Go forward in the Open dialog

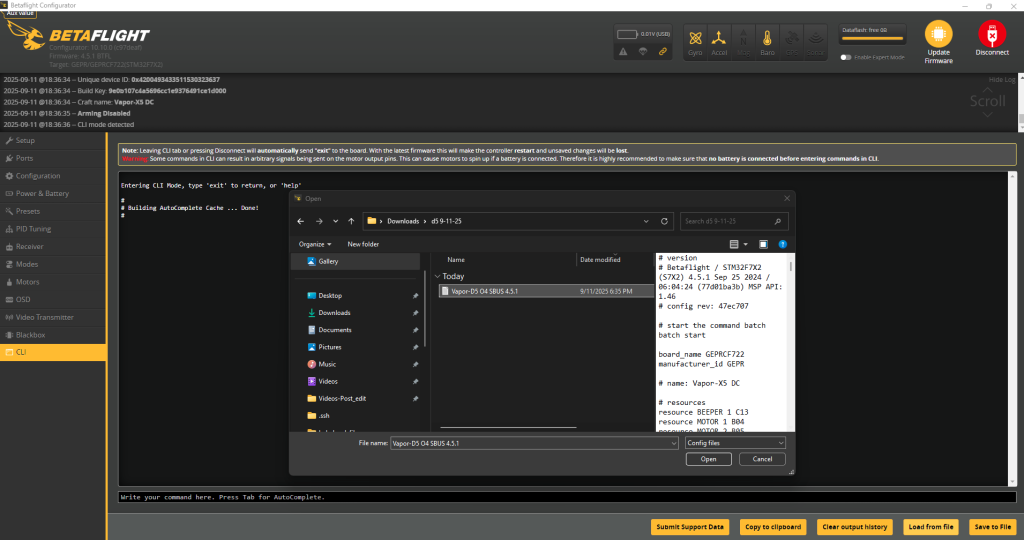click(x=319, y=221)
